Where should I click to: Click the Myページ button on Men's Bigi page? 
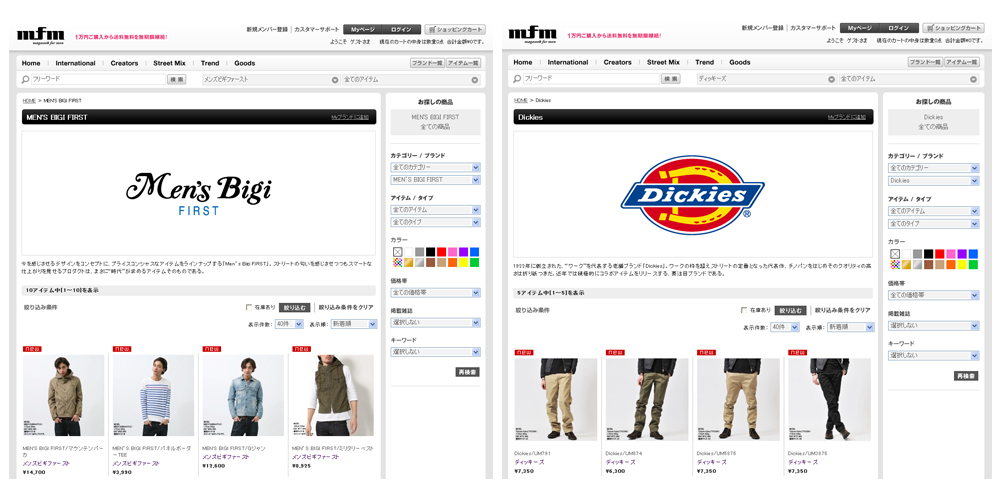363,29
